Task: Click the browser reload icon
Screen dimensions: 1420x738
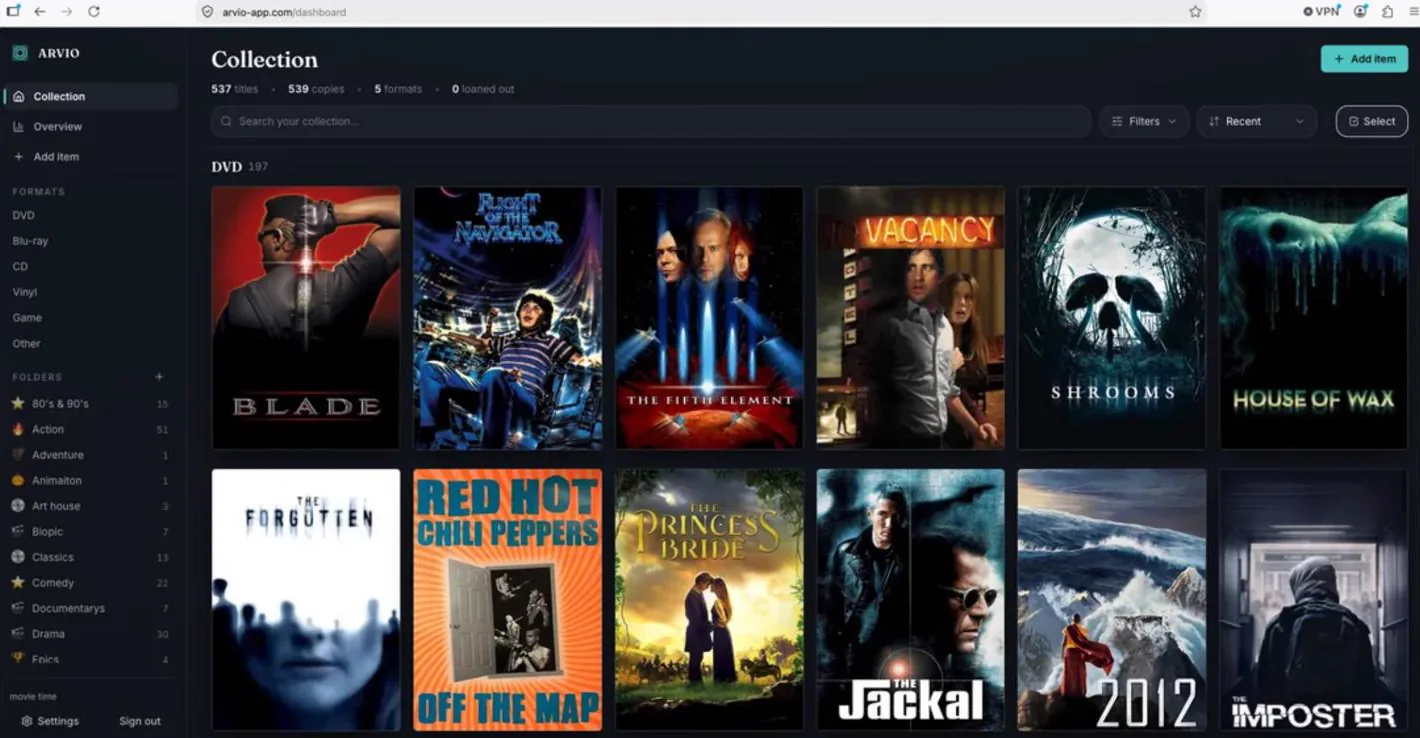Action: (x=93, y=12)
